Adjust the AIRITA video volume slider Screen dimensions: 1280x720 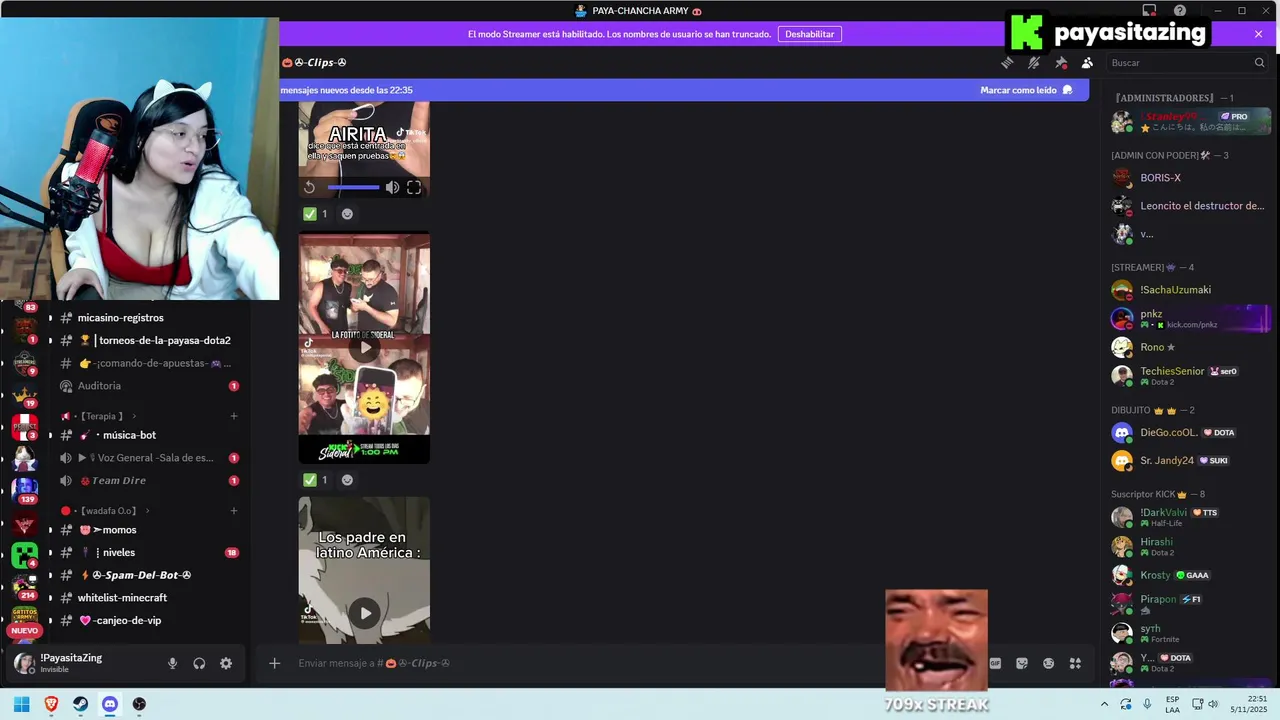click(x=353, y=187)
